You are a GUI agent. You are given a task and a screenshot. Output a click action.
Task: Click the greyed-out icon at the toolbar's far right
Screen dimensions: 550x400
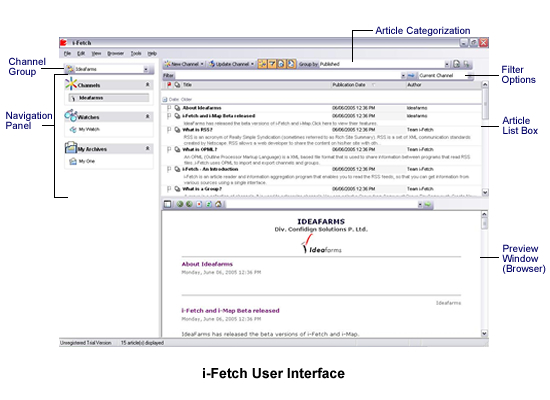(x=467, y=64)
